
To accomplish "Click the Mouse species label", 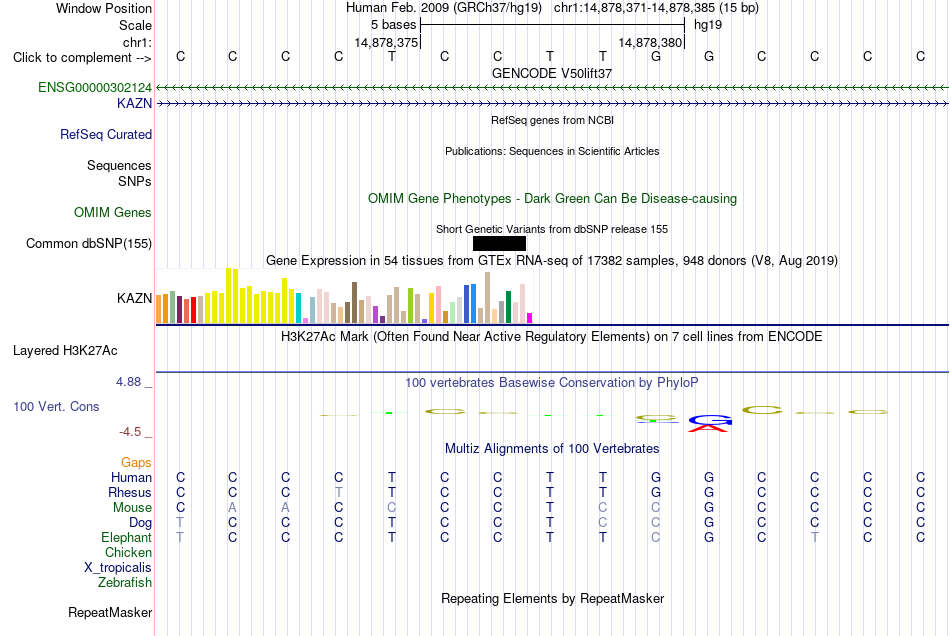I will 132,508.
